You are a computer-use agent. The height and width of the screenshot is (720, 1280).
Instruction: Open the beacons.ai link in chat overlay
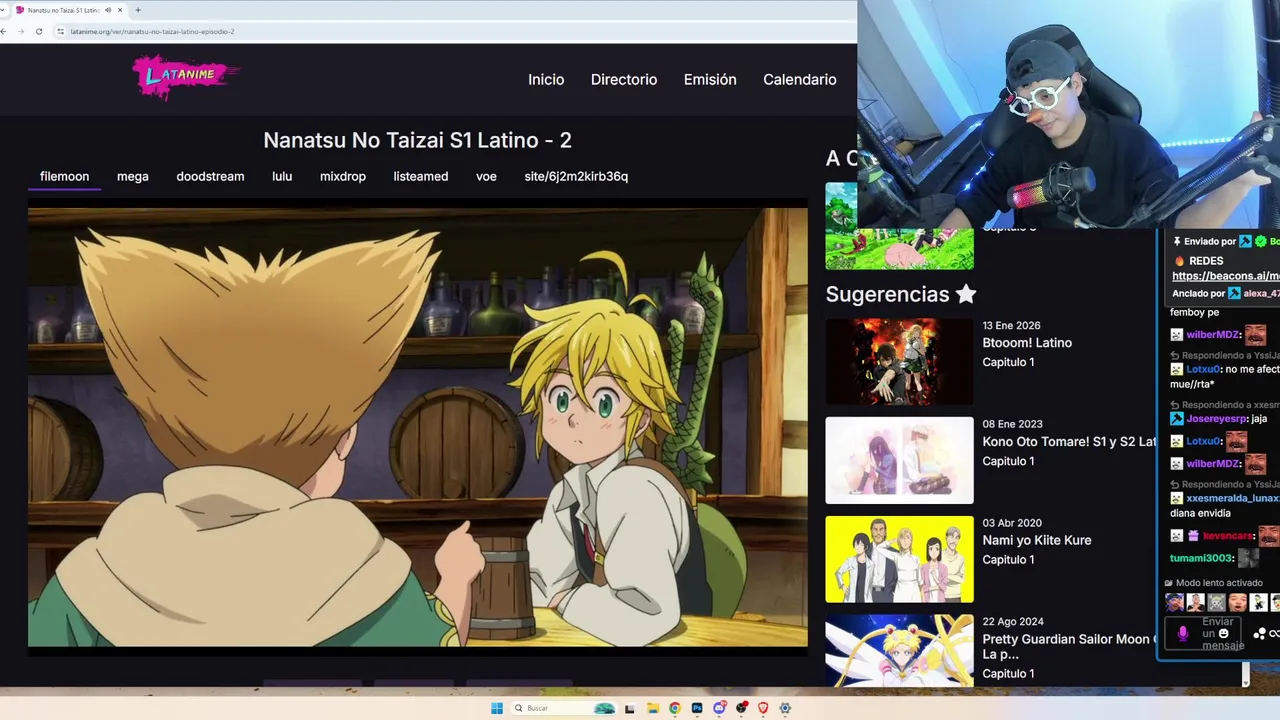[1226, 276]
